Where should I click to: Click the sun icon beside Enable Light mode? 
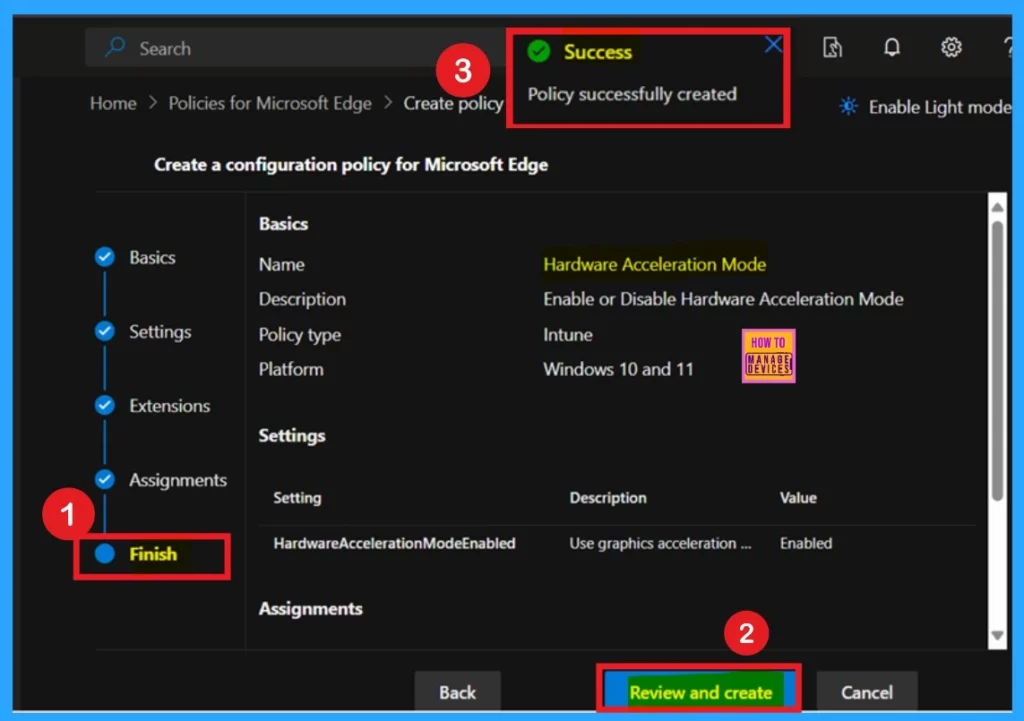click(x=848, y=106)
